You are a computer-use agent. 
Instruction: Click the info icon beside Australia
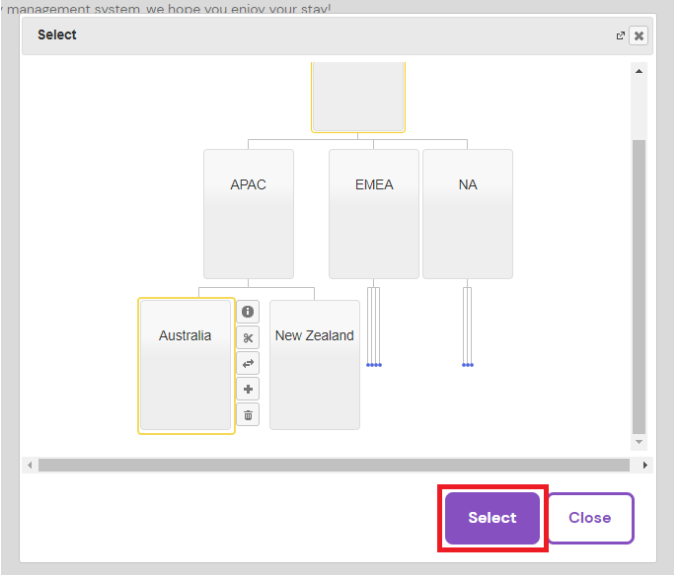247,311
